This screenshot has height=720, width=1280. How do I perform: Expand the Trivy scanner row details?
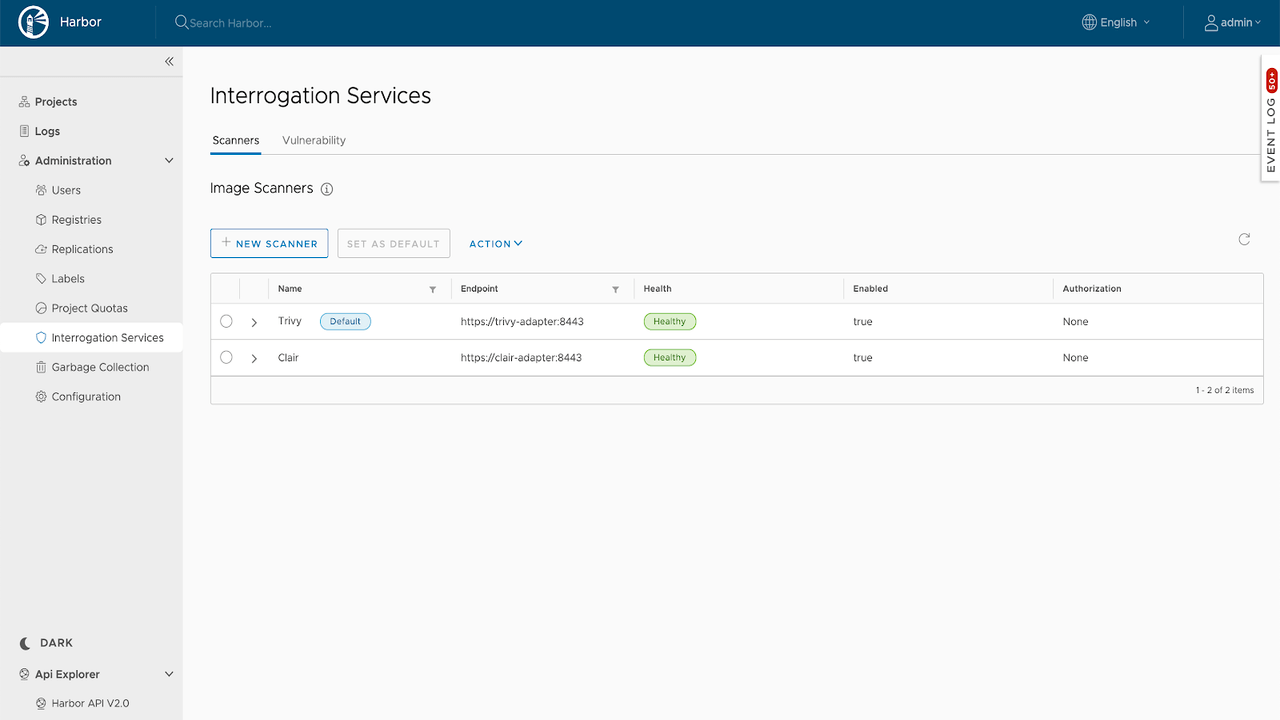click(x=254, y=322)
